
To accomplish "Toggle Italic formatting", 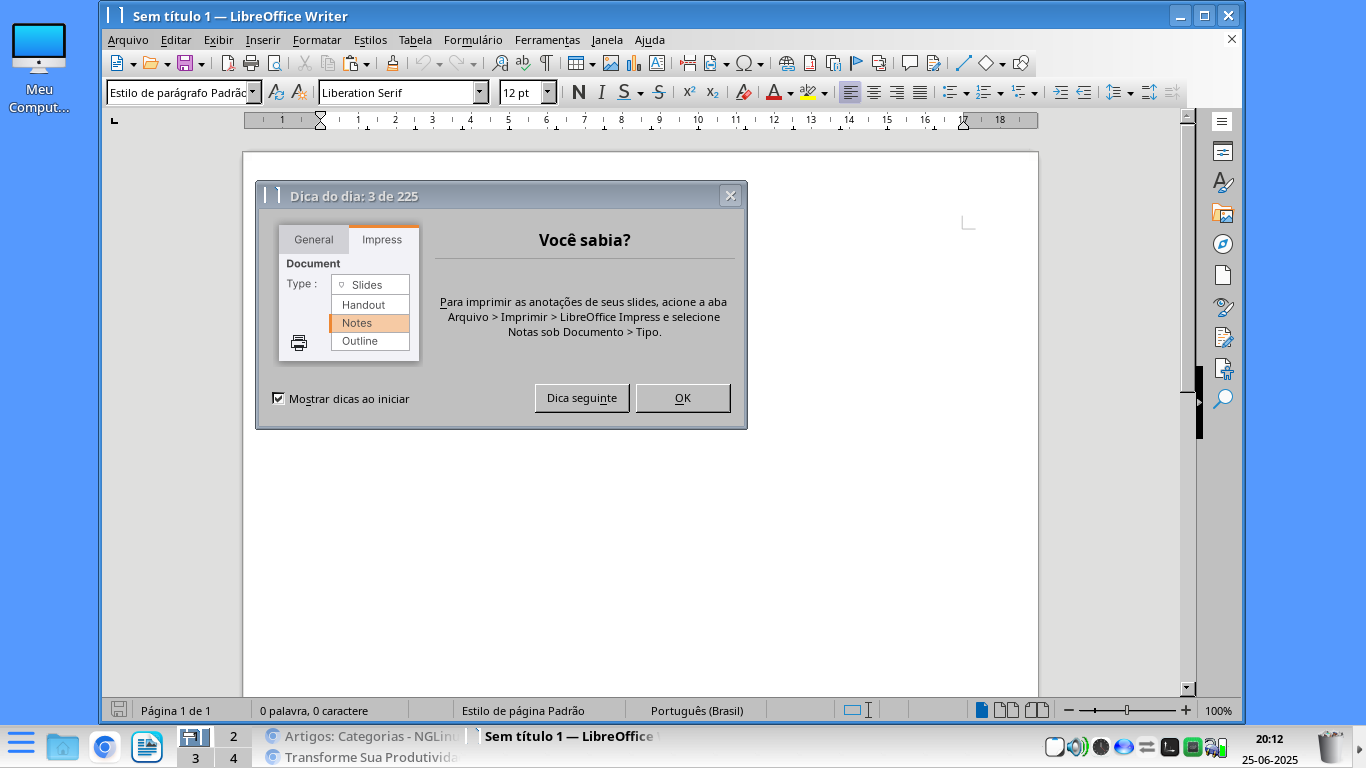I will pos(601,92).
